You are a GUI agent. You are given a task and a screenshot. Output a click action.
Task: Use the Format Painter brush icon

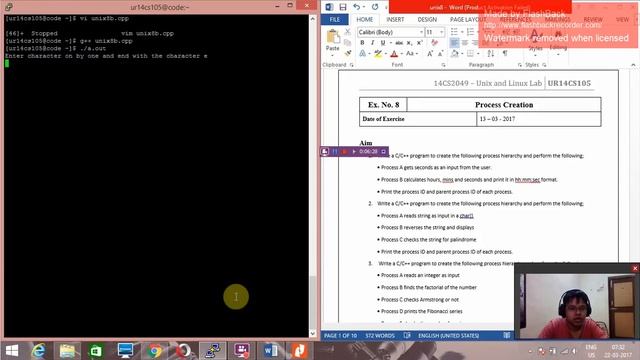(x=347, y=53)
